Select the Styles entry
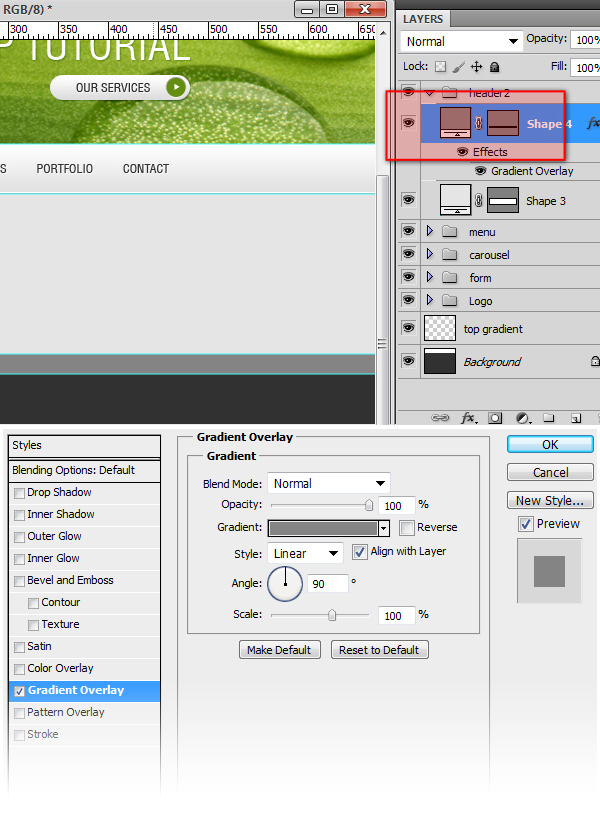This screenshot has height=840, width=600. pos(85,446)
